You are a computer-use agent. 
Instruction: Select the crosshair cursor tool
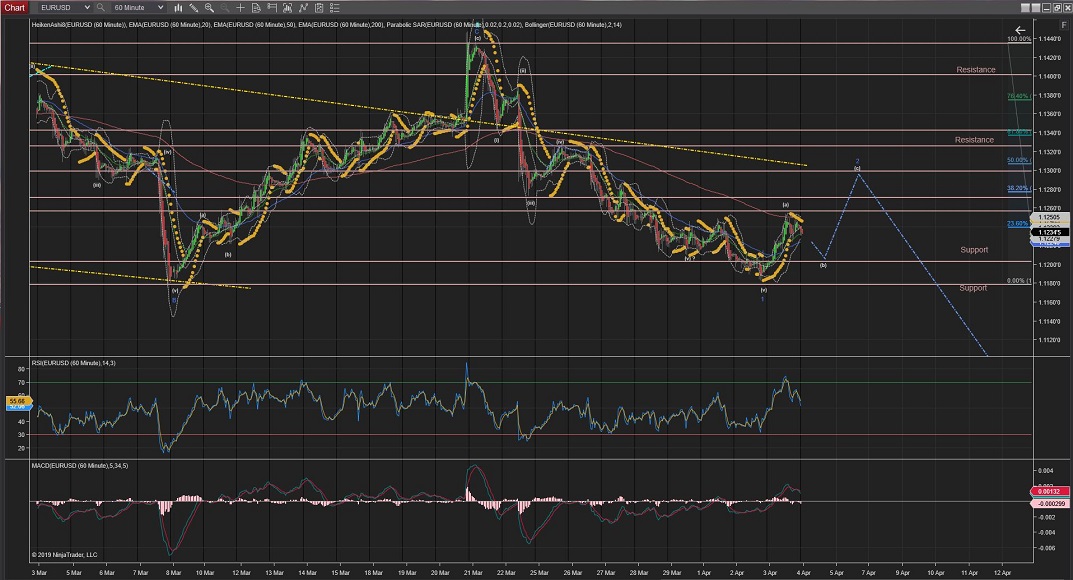coord(240,7)
